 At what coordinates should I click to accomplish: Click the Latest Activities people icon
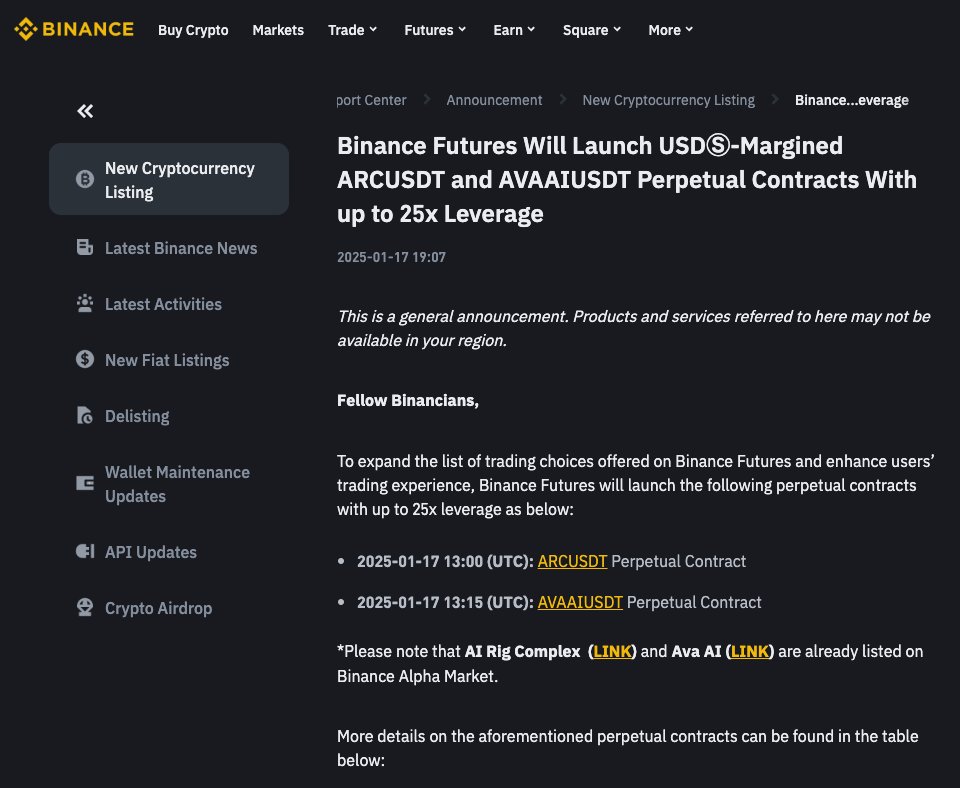pyautogui.click(x=84, y=304)
